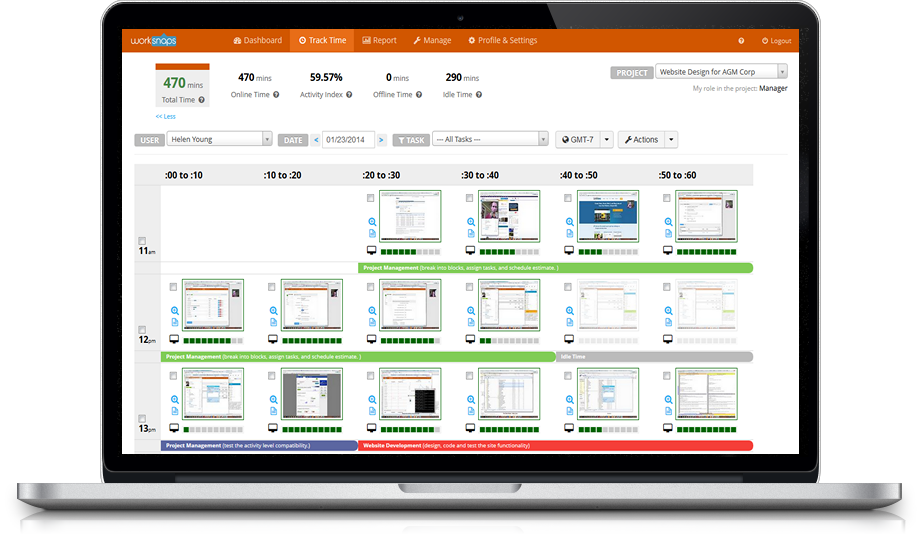Image resolution: width=919 pixels, height=534 pixels.
Task: Switch to the Report tab
Action: coord(379,41)
